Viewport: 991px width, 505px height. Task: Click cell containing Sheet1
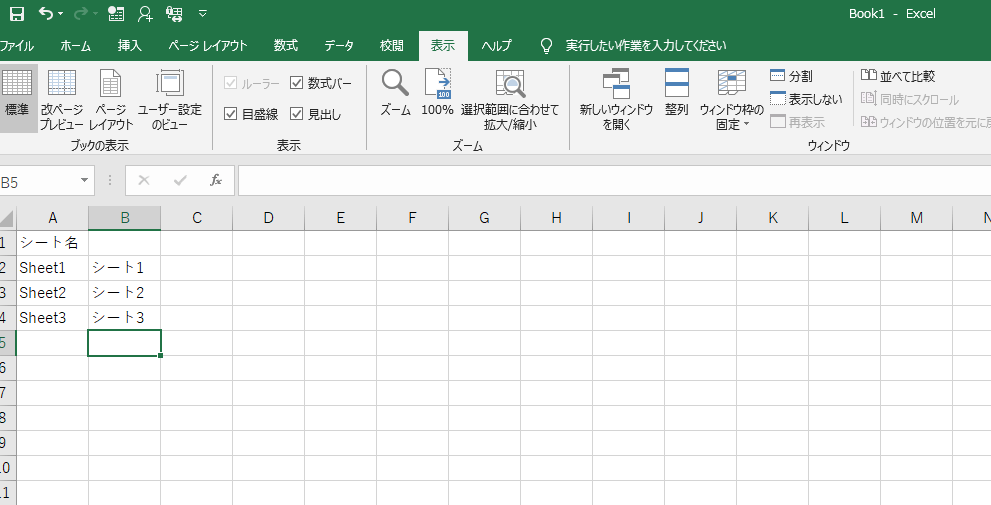[x=52, y=268]
